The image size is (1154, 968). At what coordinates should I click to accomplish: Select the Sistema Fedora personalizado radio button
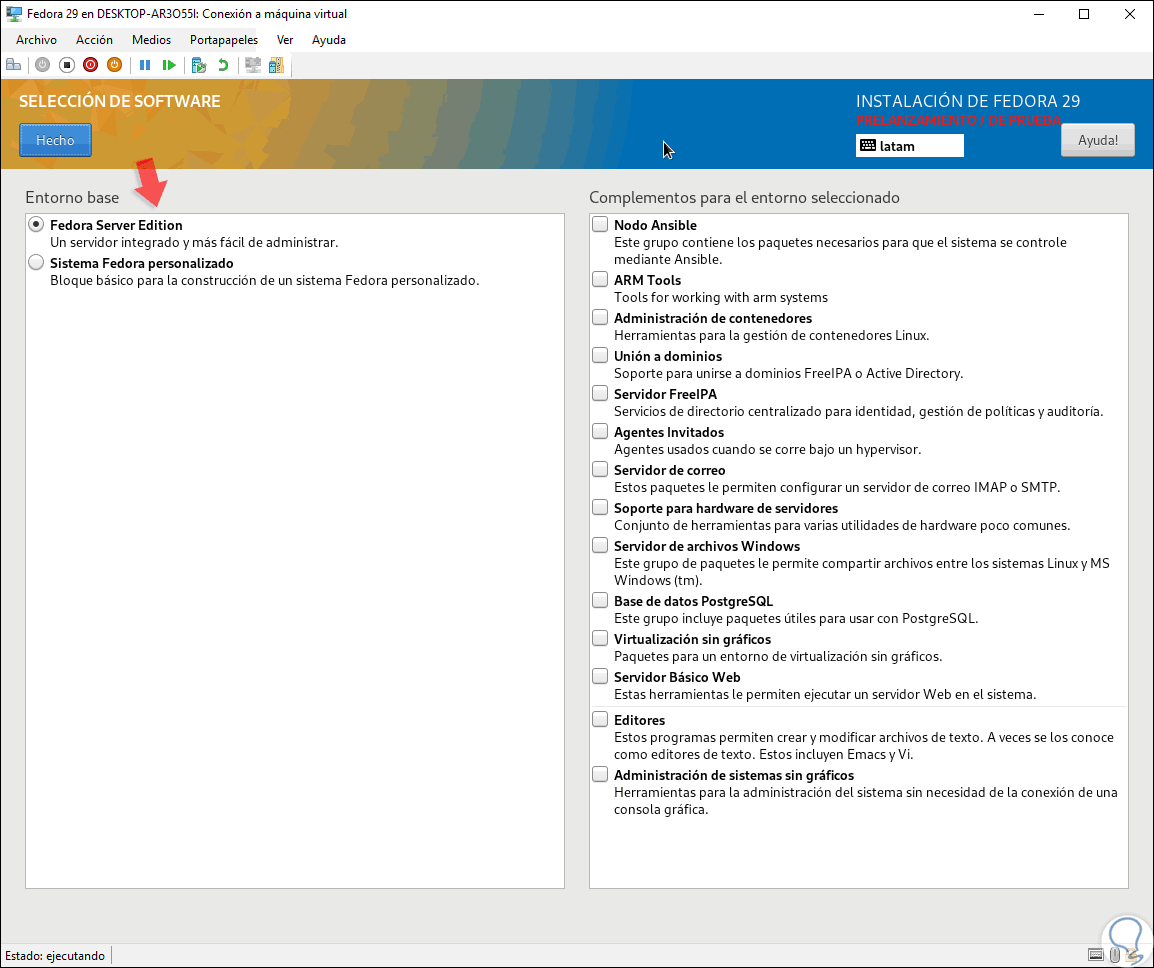tap(36, 262)
